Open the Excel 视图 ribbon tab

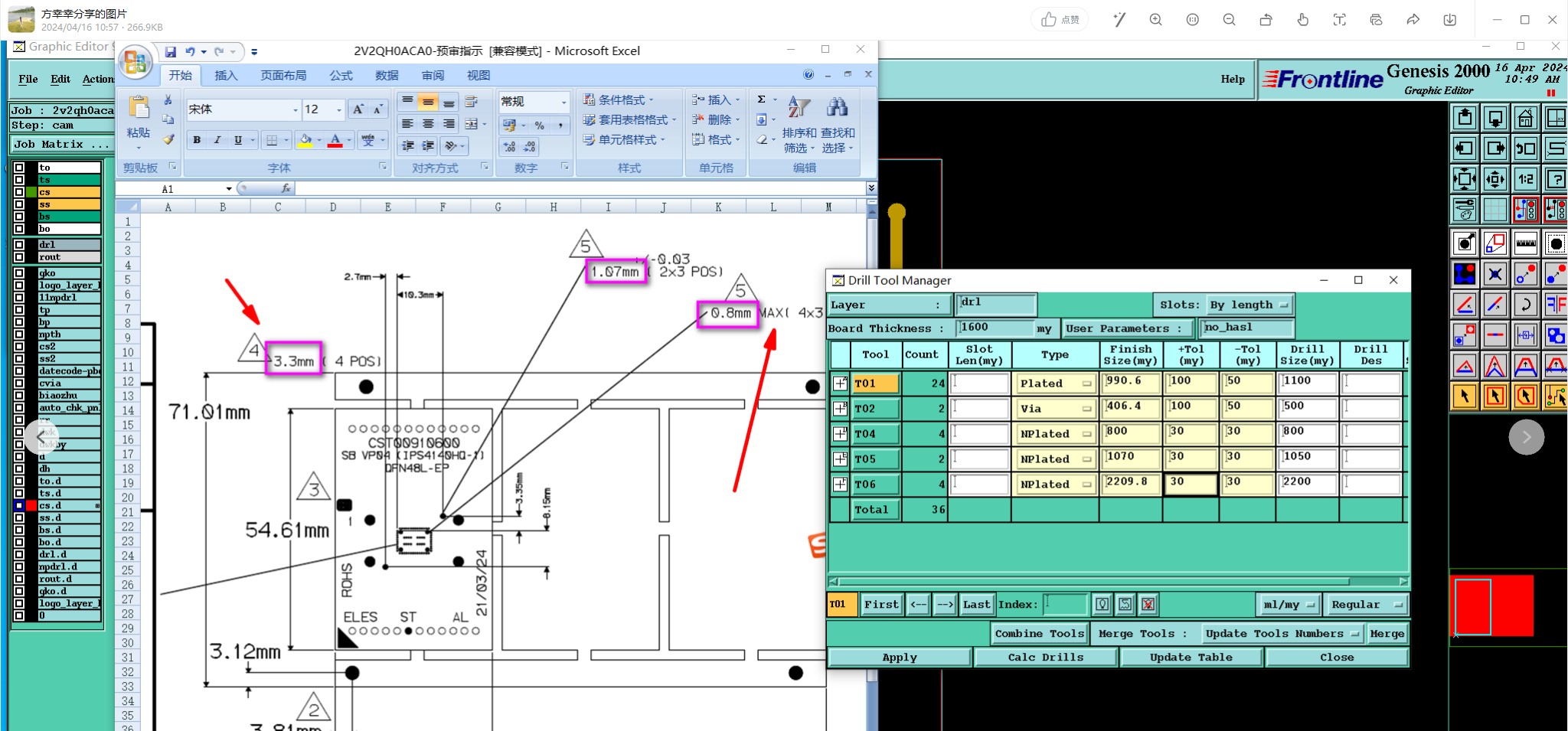[x=479, y=75]
